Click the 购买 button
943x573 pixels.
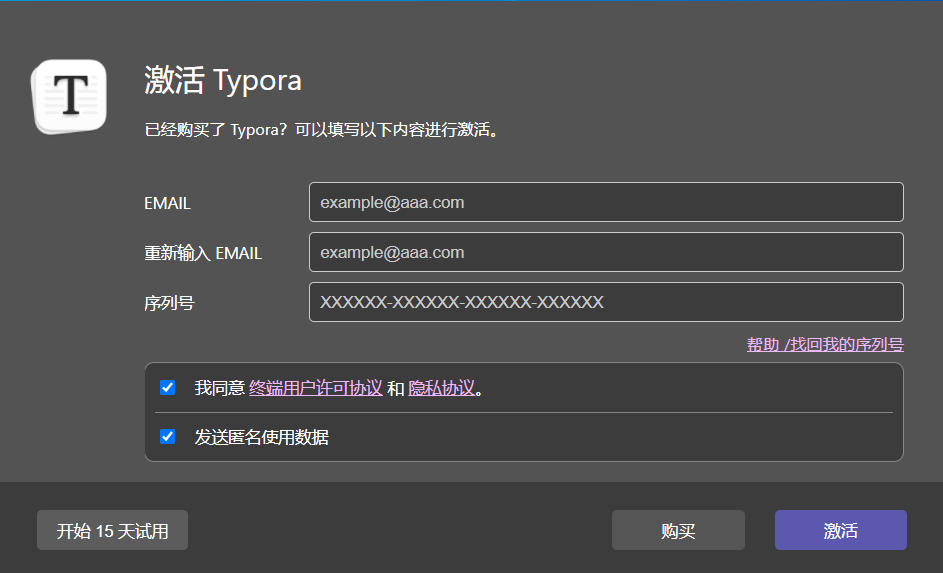(x=678, y=530)
